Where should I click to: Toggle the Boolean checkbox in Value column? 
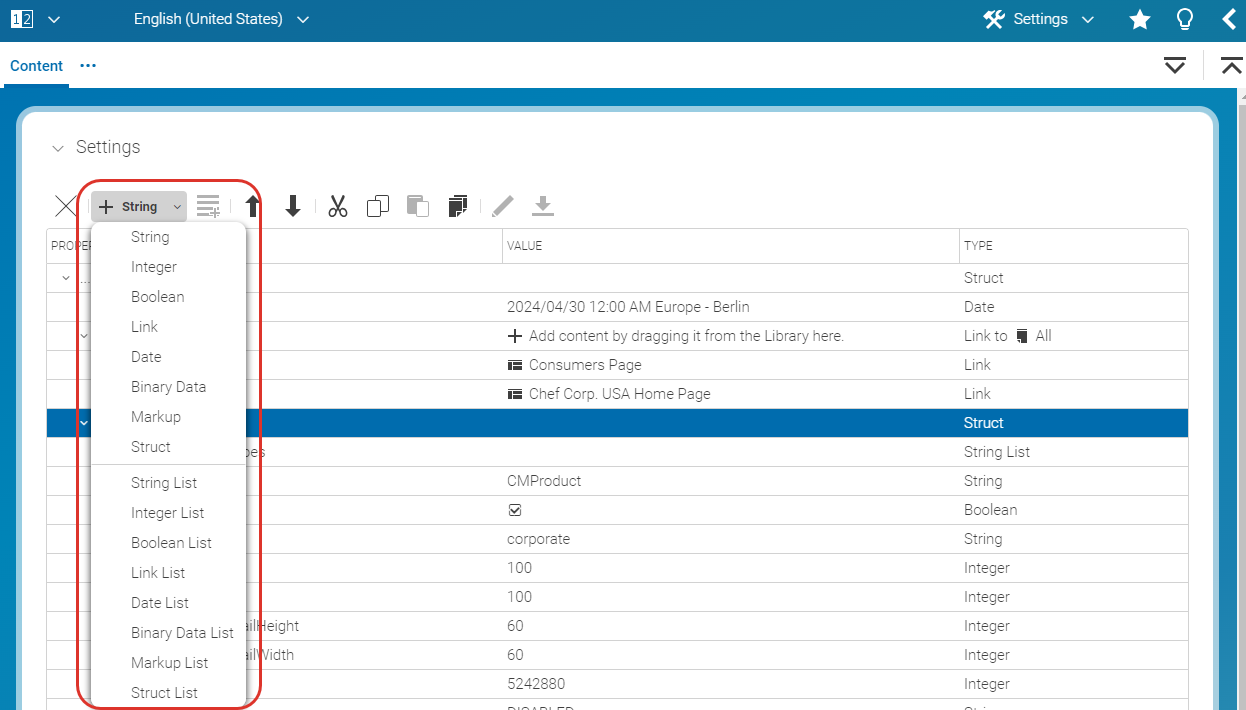tap(515, 510)
